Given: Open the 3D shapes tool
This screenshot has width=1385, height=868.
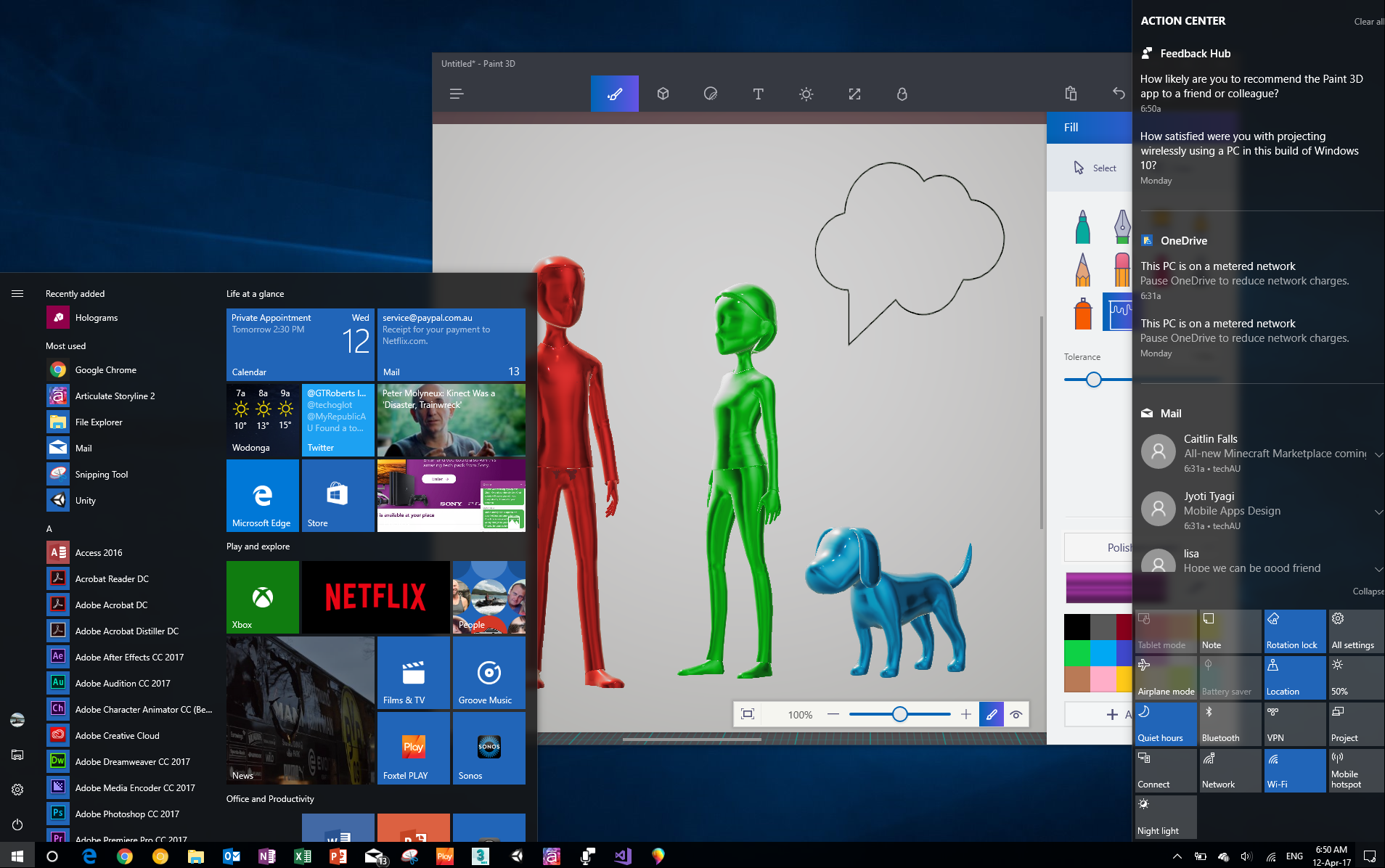Looking at the screenshot, I should 662,94.
